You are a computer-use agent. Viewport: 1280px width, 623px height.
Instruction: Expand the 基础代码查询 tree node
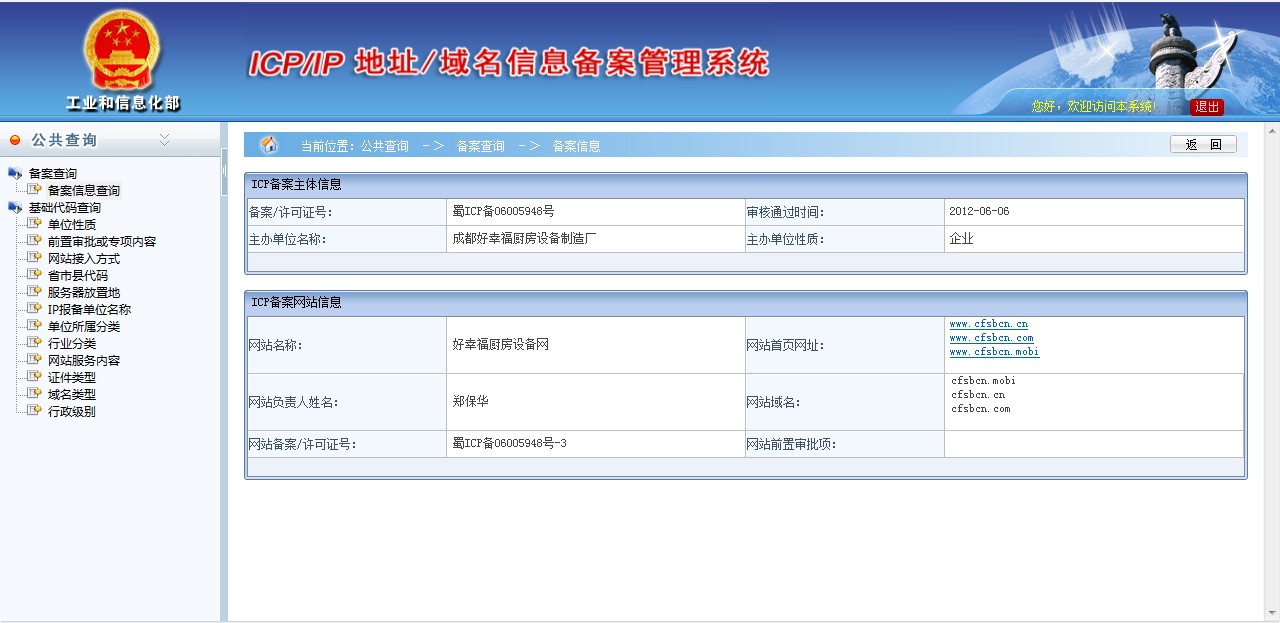pos(64,208)
